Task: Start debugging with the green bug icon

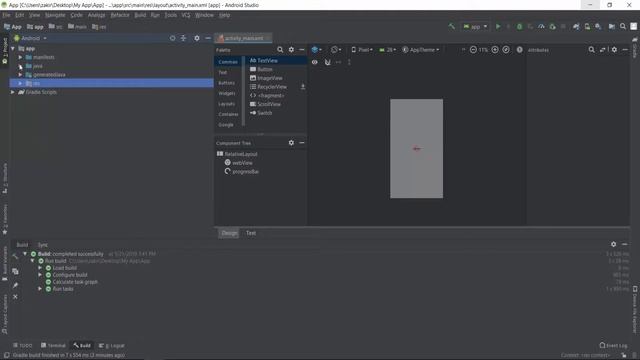Action: [x=519, y=27]
